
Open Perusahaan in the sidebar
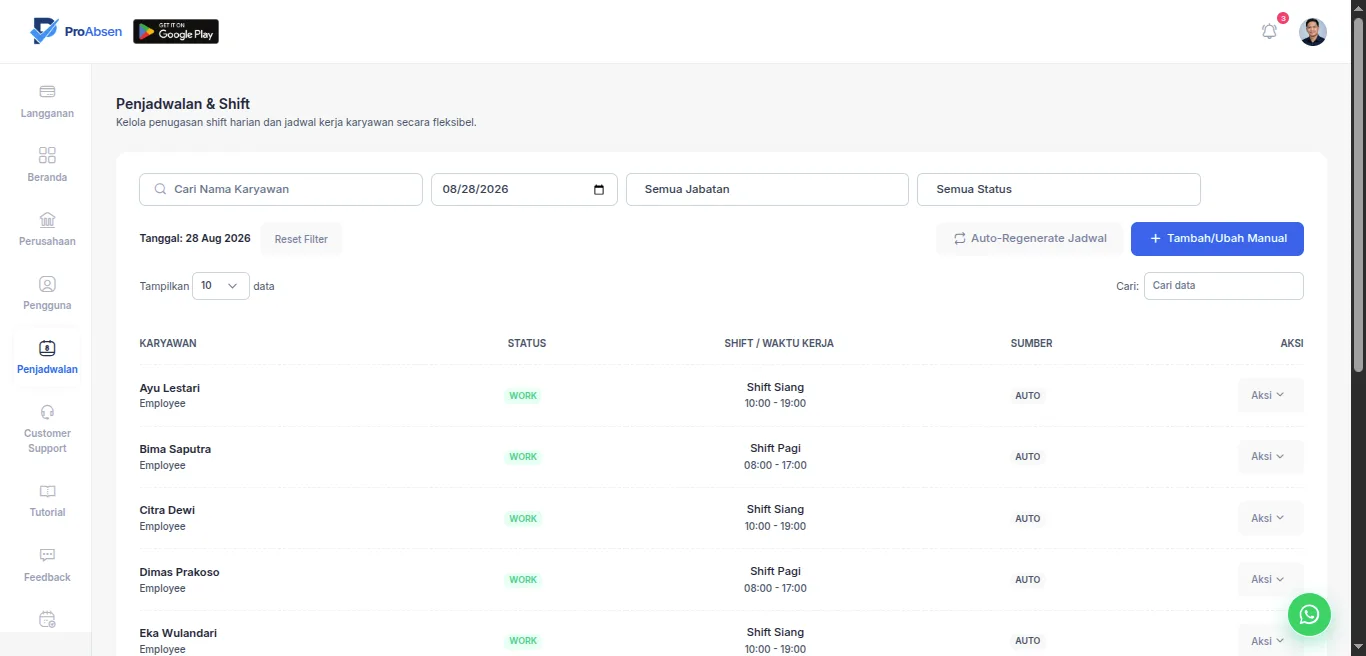(47, 230)
